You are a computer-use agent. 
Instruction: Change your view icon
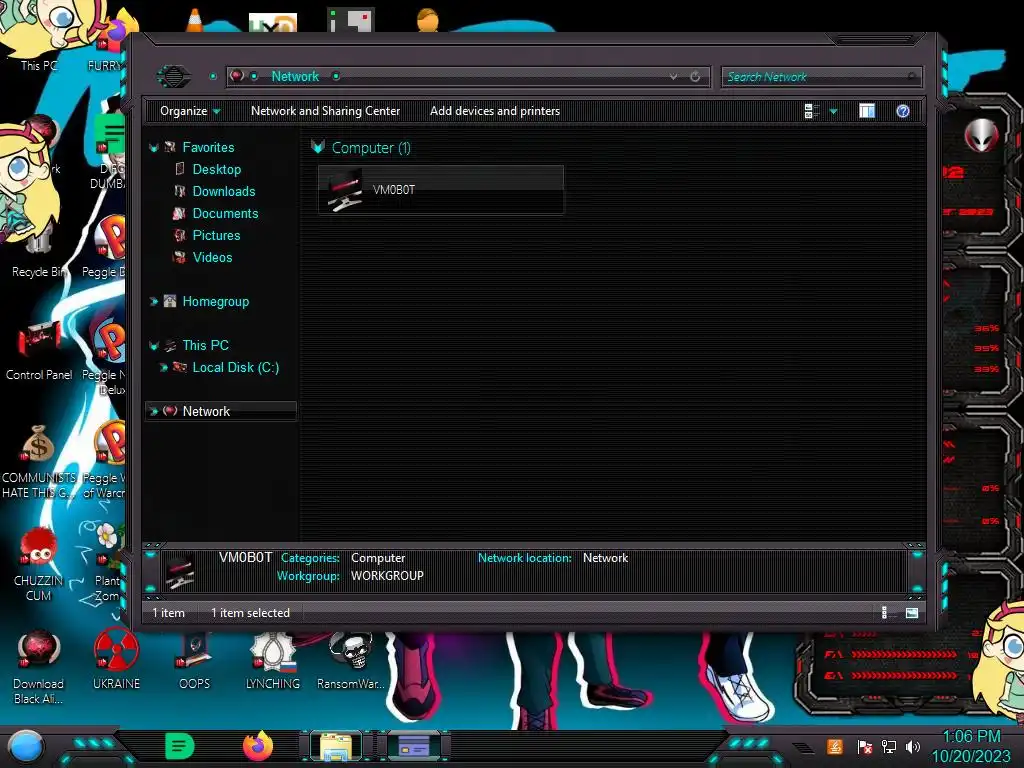coord(812,111)
